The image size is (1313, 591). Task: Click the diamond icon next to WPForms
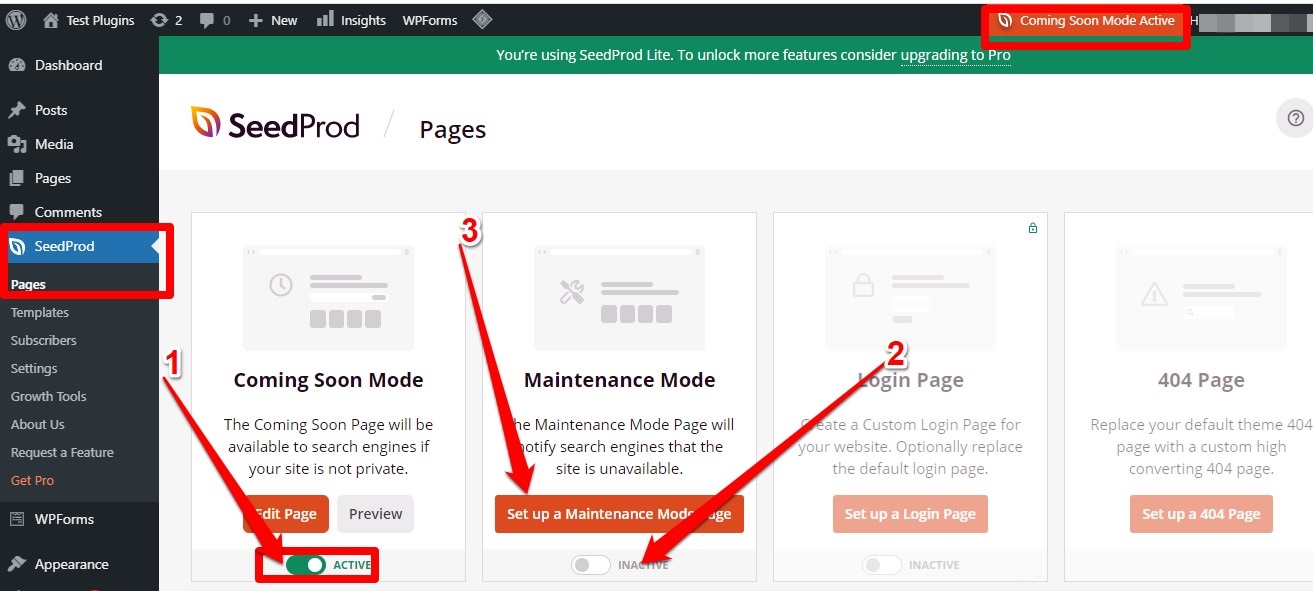(481, 20)
